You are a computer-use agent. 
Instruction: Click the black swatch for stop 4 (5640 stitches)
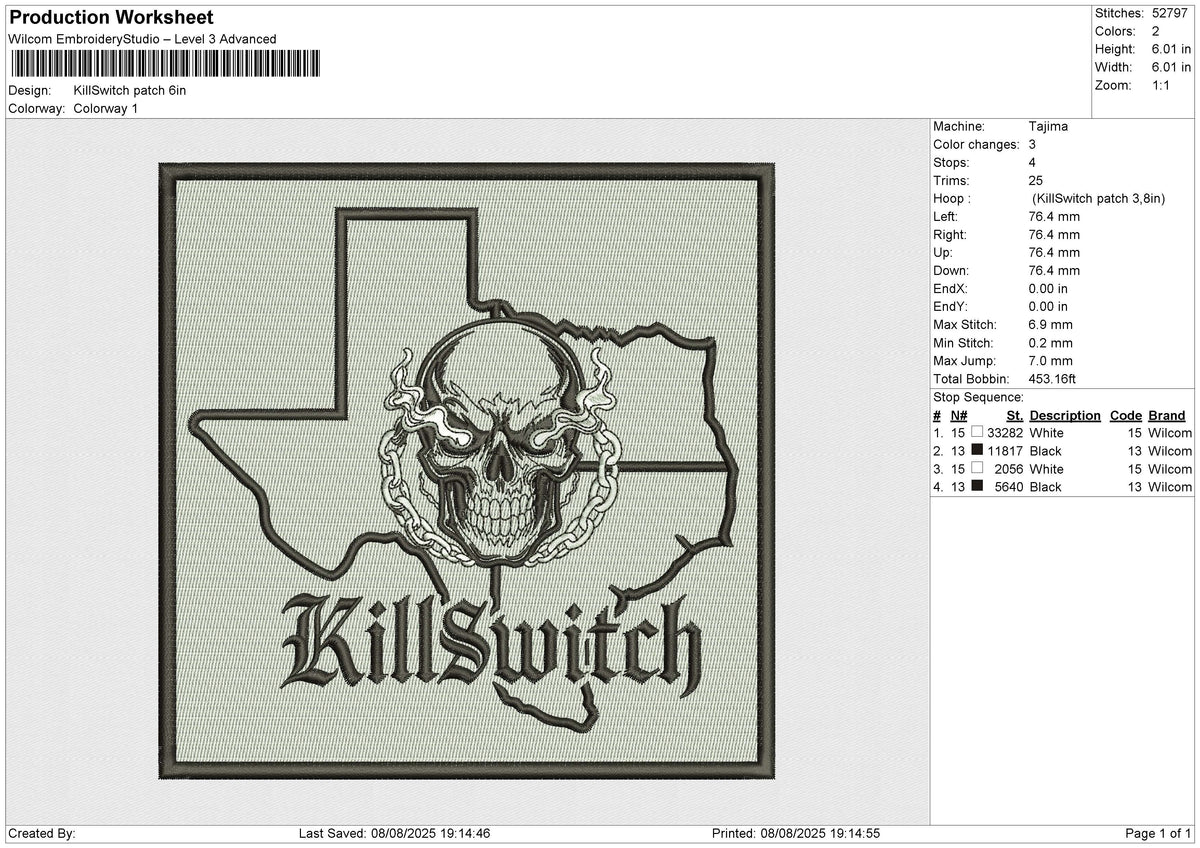pyautogui.click(x=977, y=486)
